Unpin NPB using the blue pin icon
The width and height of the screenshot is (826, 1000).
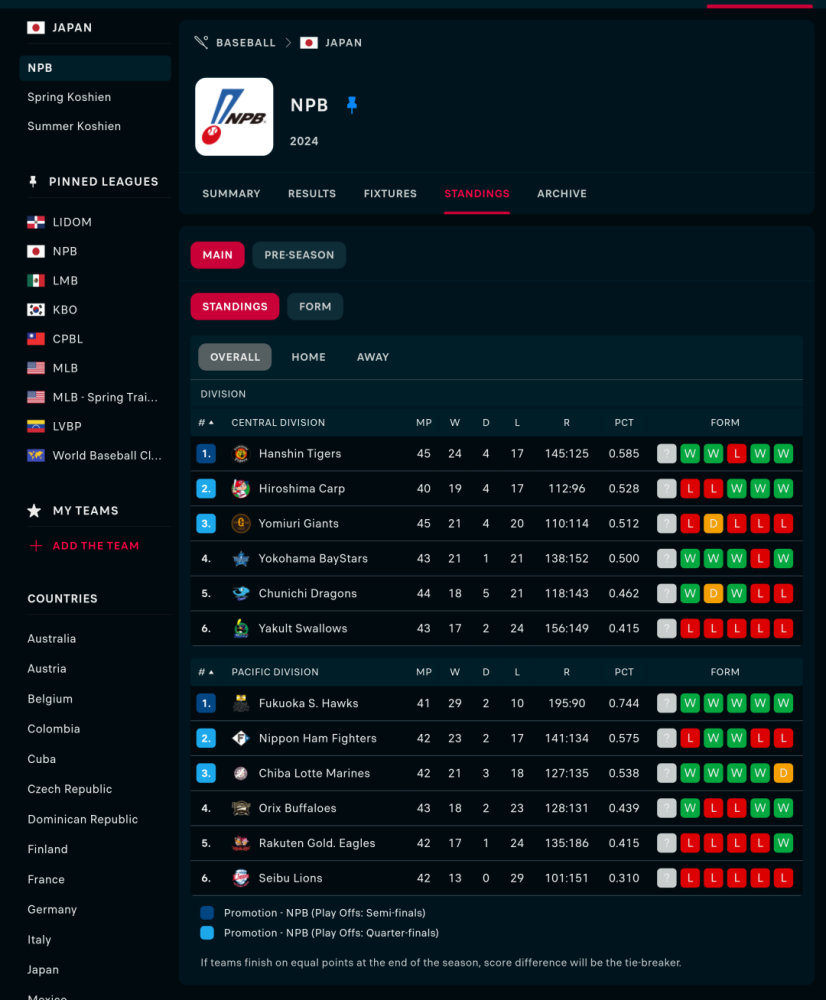351,105
